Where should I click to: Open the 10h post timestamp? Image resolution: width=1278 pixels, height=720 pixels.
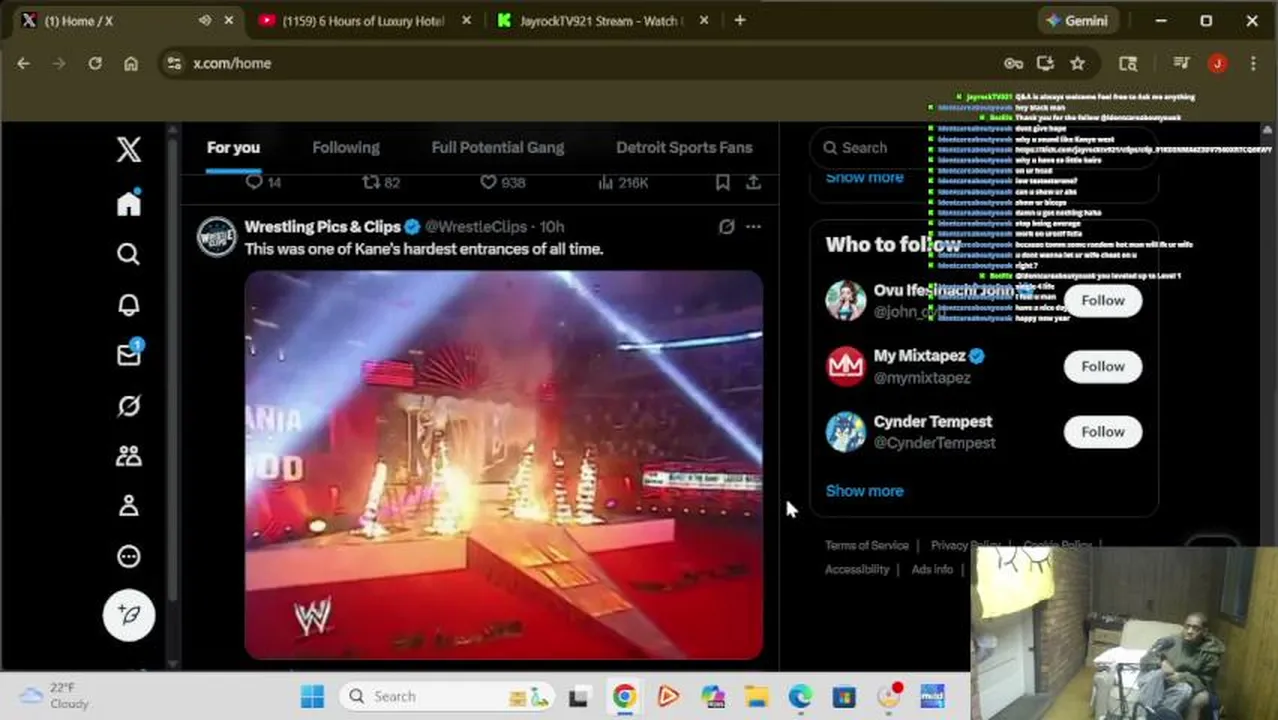[x=552, y=227]
